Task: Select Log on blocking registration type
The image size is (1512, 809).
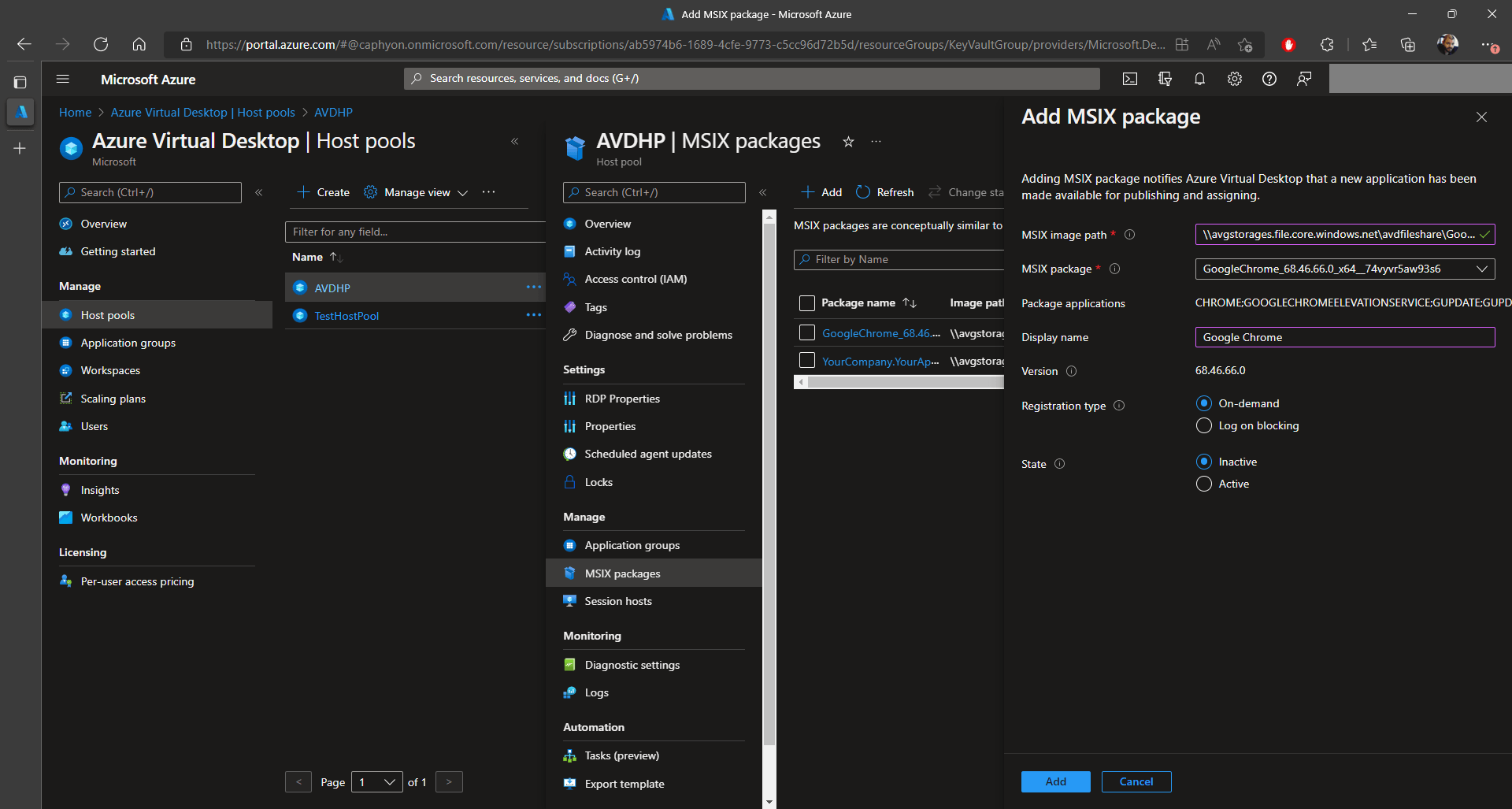Action: pyautogui.click(x=1204, y=425)
